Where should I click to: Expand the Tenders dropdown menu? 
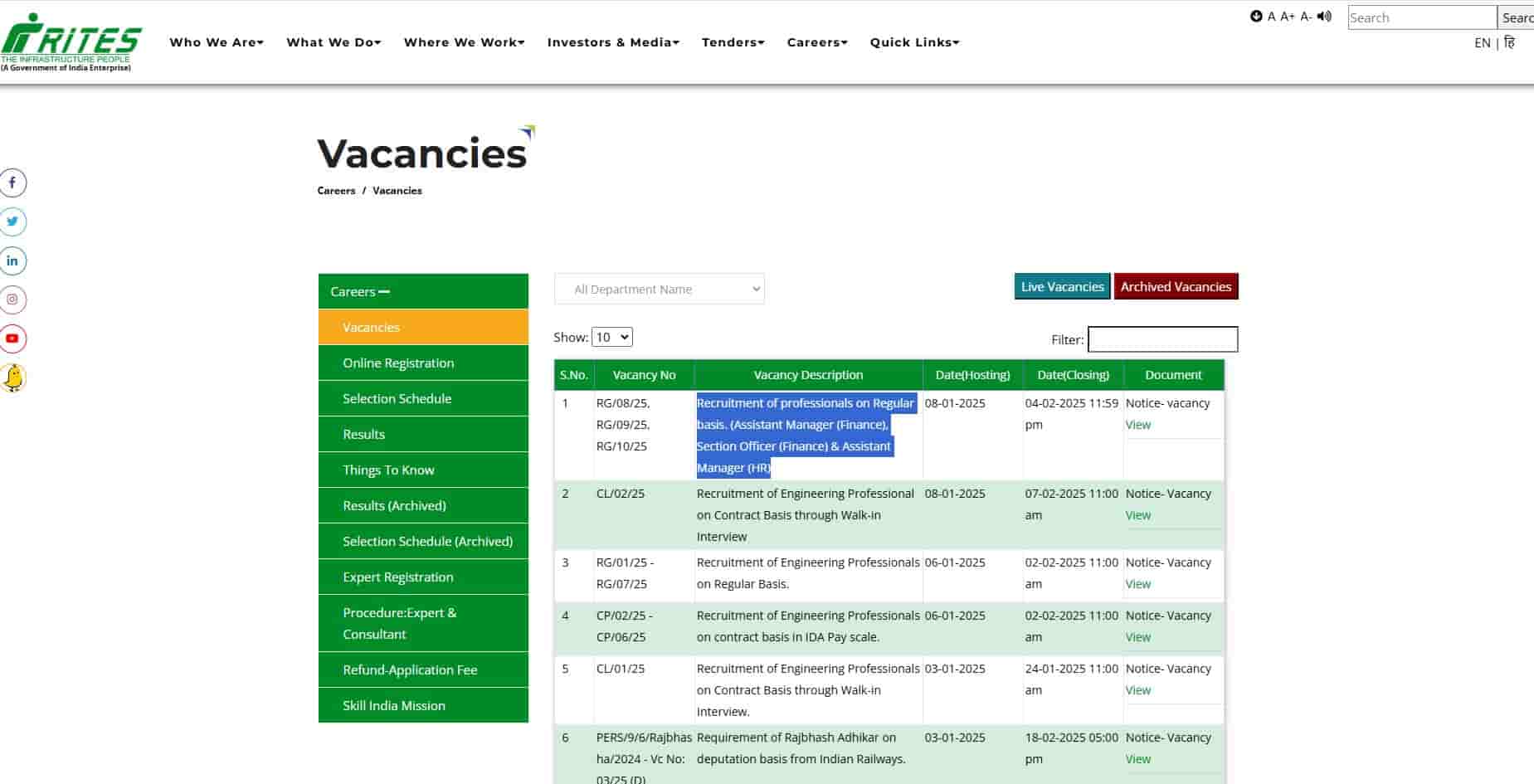(x=731, y=41)
